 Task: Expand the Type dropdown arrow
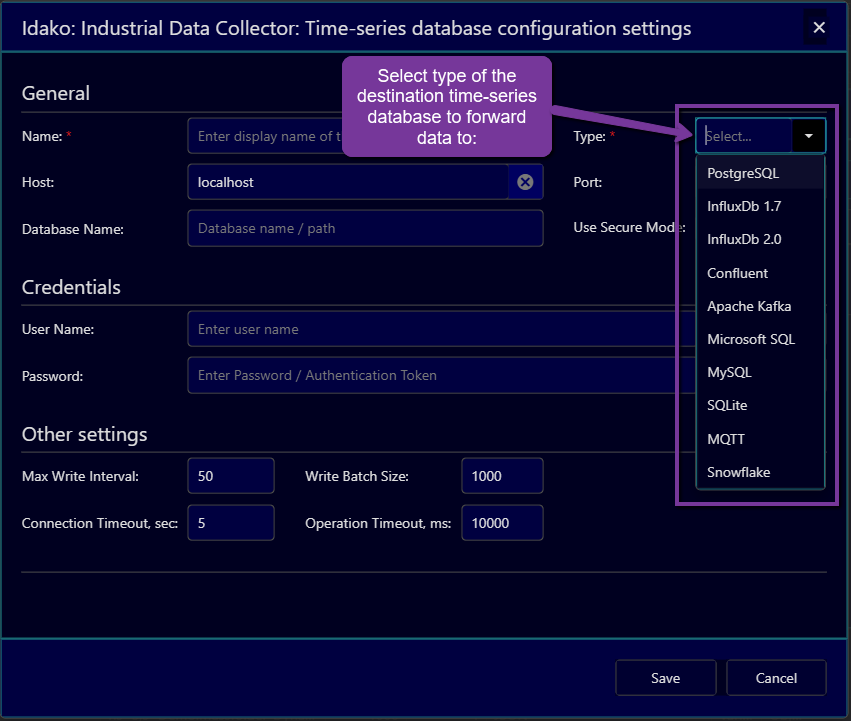[x=808, y=136]
